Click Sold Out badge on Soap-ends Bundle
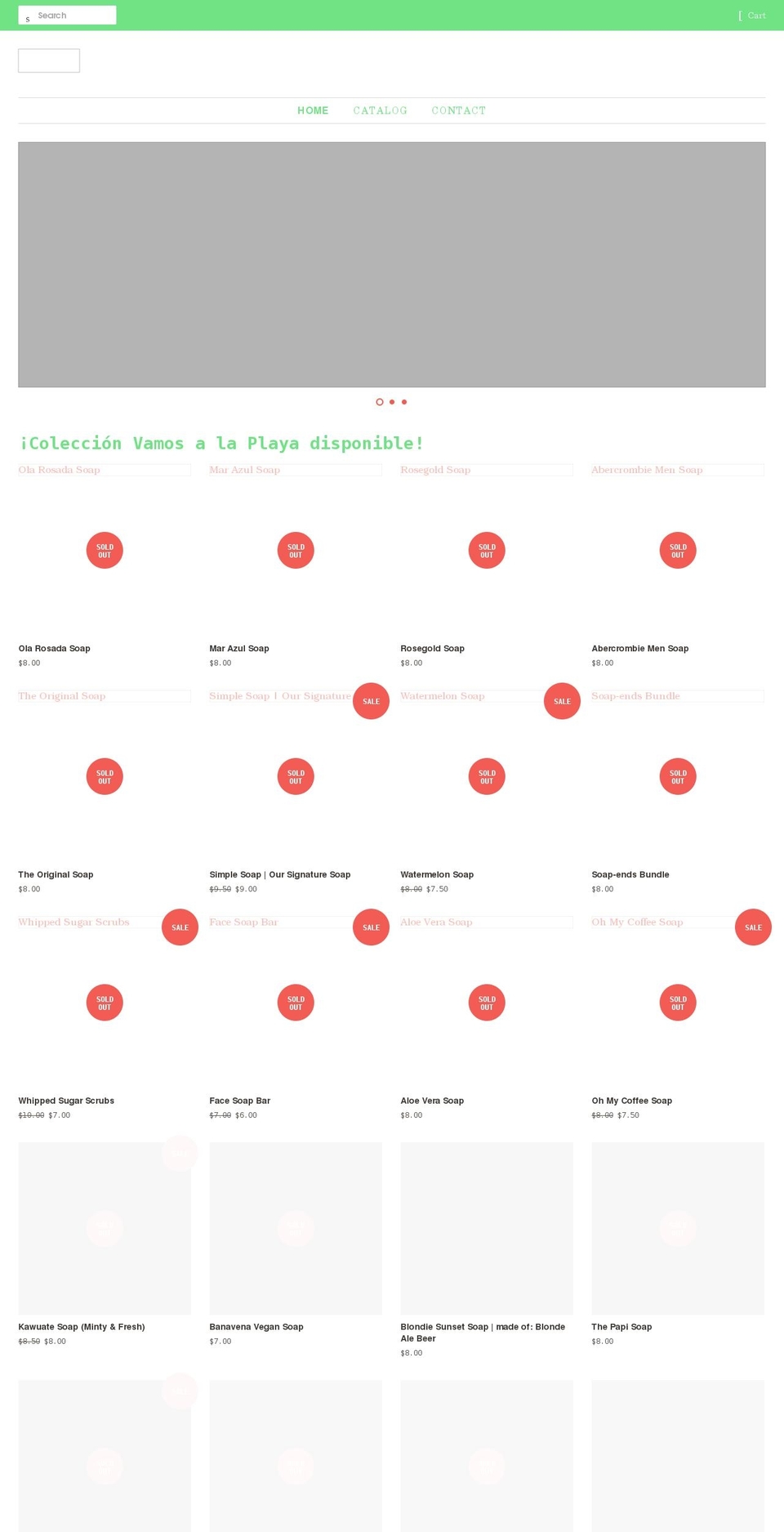This screenshot has width=784, height=1532. [x=678, y=776]
